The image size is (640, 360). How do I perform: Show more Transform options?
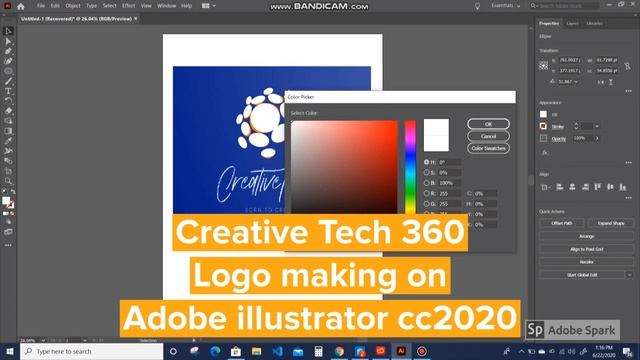(x=629, y=91)
